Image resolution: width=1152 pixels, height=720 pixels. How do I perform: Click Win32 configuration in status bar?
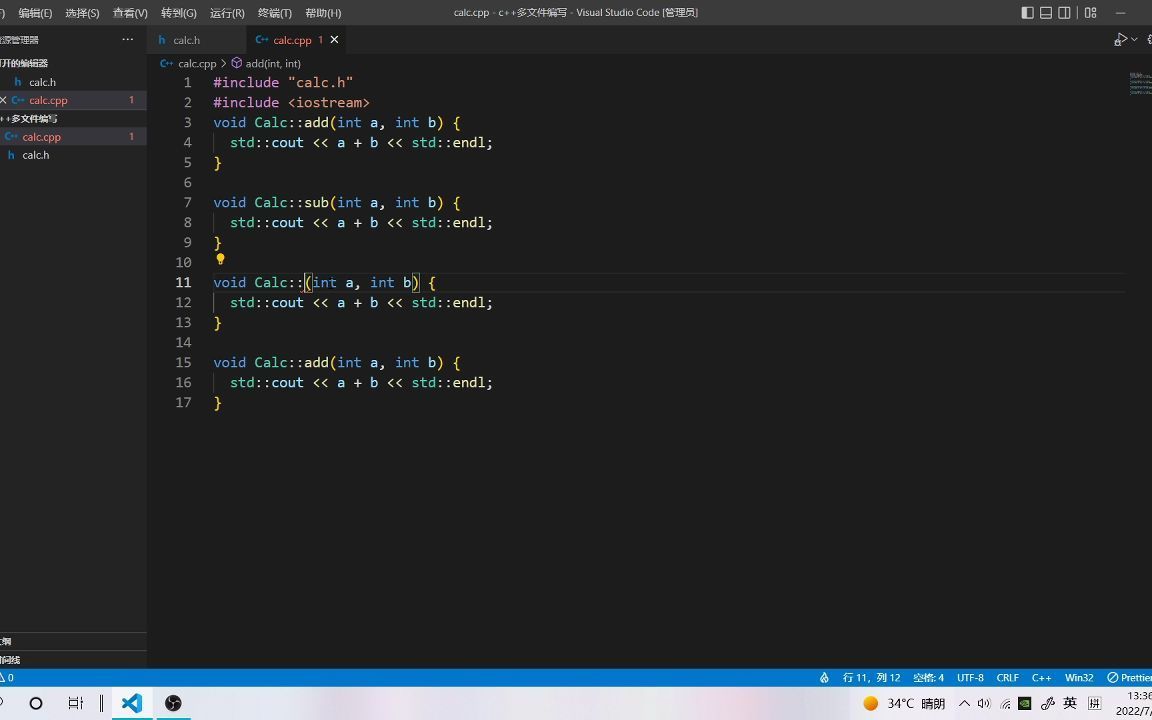[x=1079, y=677]
